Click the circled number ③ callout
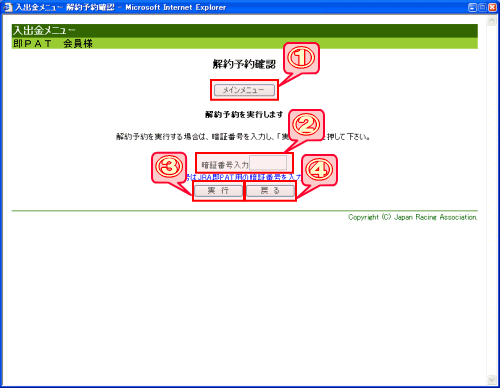Screen dimensions: 500x388 point(169,167)
